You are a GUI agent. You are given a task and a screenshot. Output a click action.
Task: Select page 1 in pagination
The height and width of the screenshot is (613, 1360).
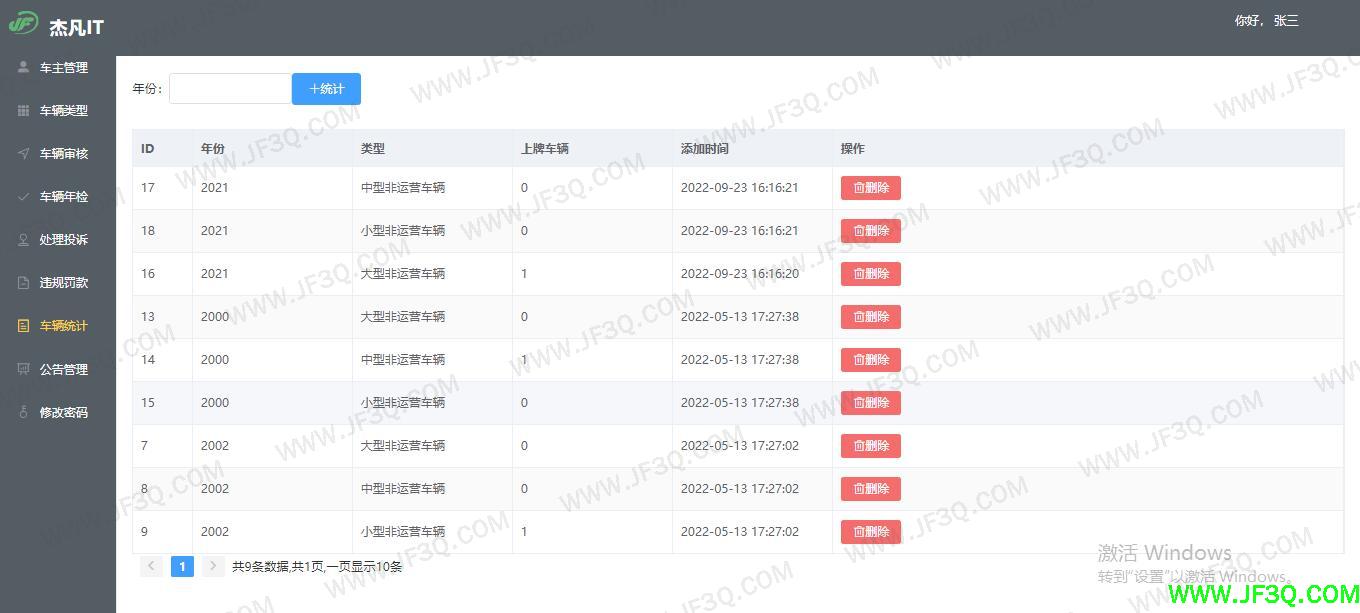coord(182,567)
